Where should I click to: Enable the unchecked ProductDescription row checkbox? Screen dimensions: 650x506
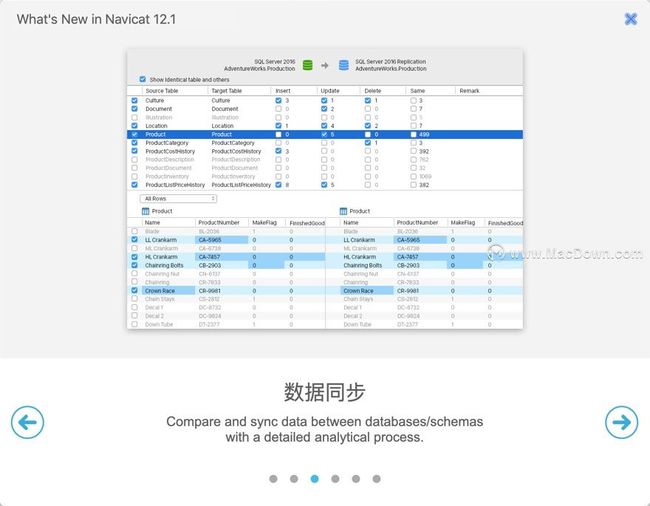coord(134,160)
